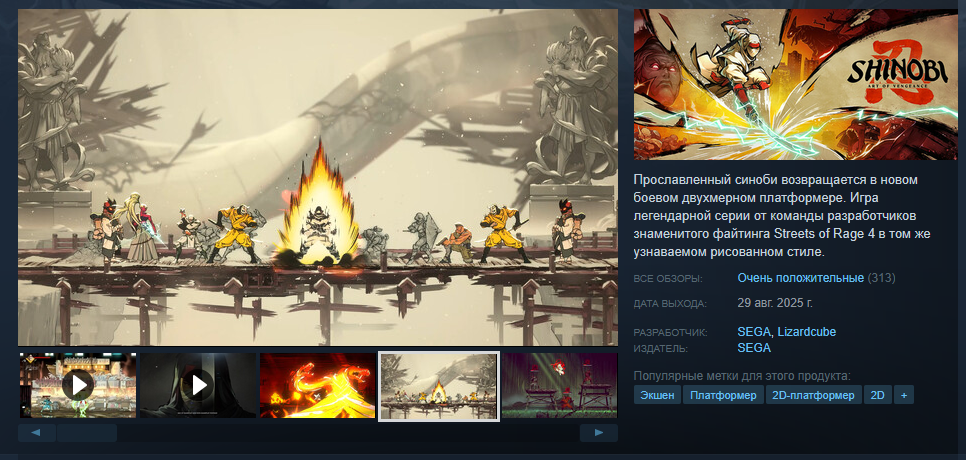
Task: Click the 'ВСЕ ОБЗОРЫ:' label
Action: pos(668,279)
